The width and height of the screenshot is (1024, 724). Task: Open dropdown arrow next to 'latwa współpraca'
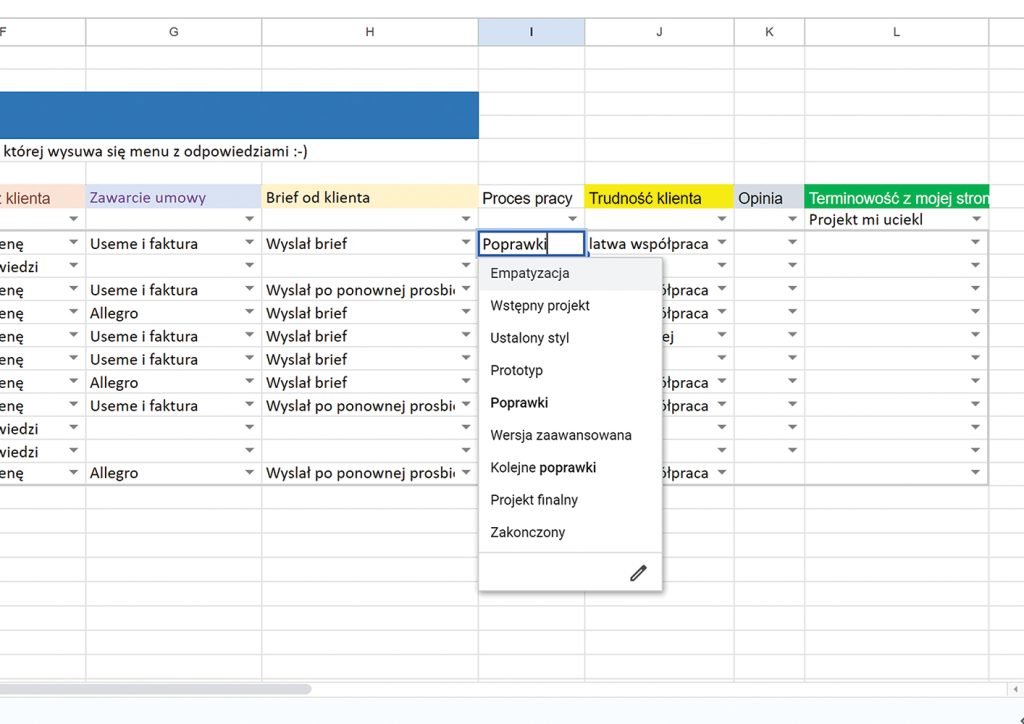[723, 243]
